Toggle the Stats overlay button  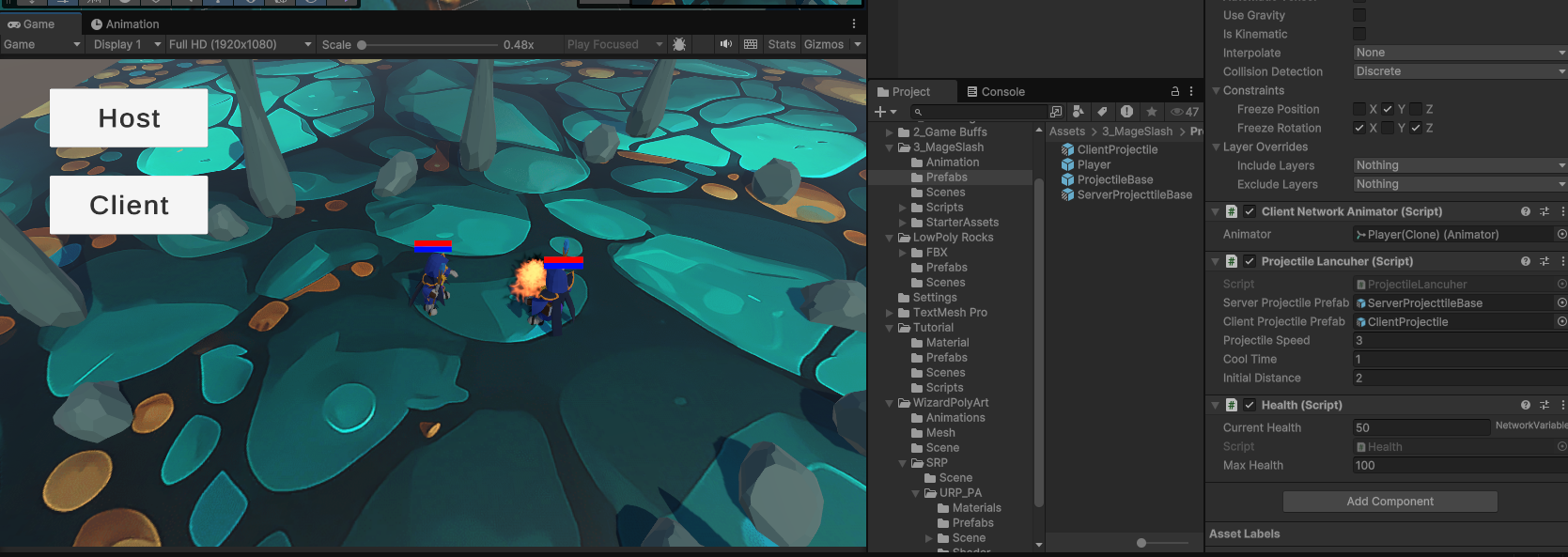782,44
